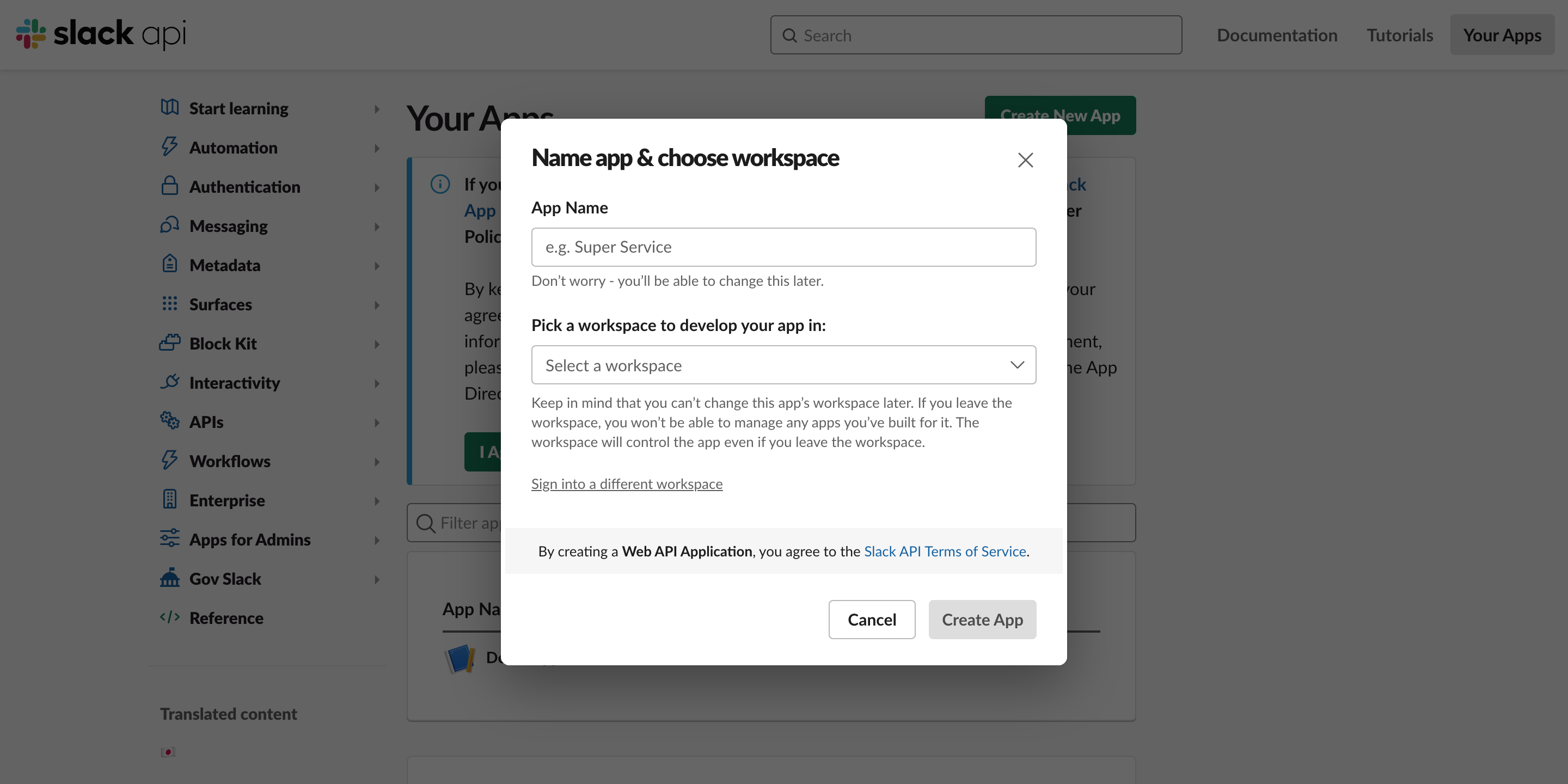The width and height of the screenshot is (1568, 784).
Task: Click the Cancel button
Action: [871, 620]
